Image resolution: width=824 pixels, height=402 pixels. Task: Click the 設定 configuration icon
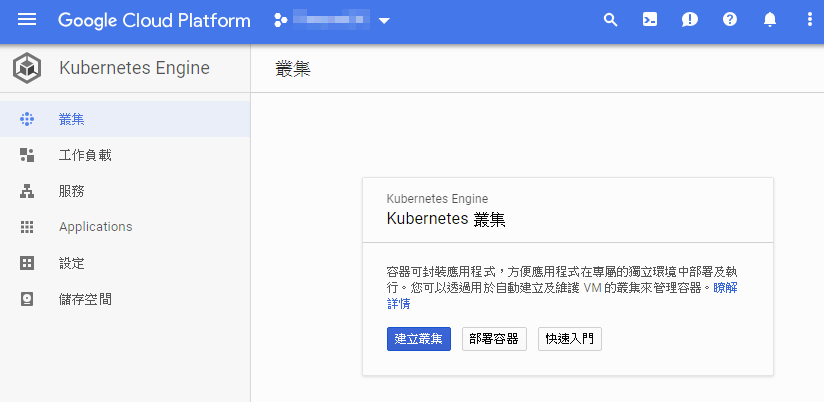pyautogui.click(x=27, y=263)
